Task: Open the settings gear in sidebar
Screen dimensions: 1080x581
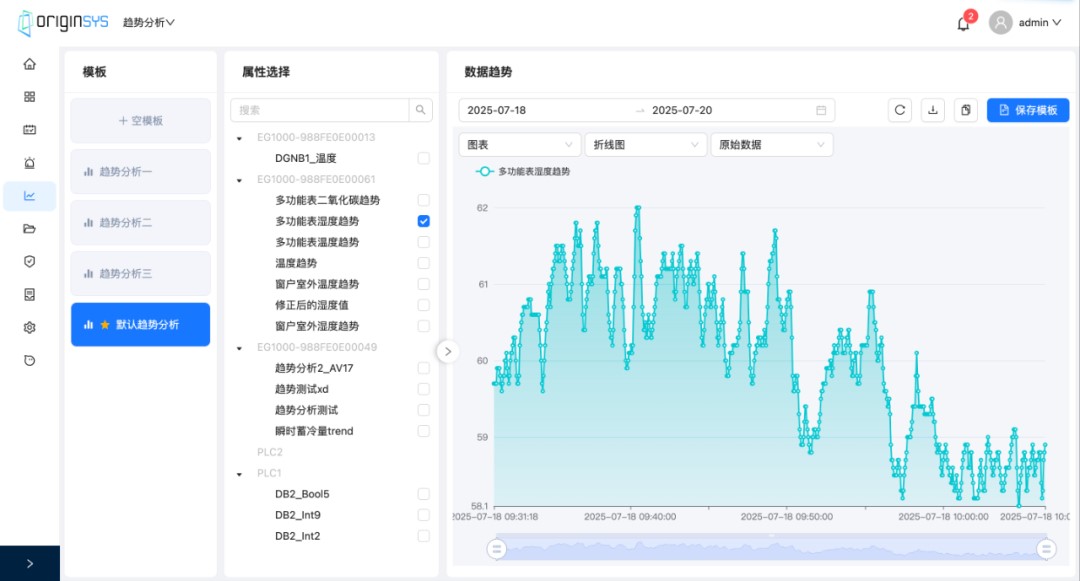Action: click(30, 327)
